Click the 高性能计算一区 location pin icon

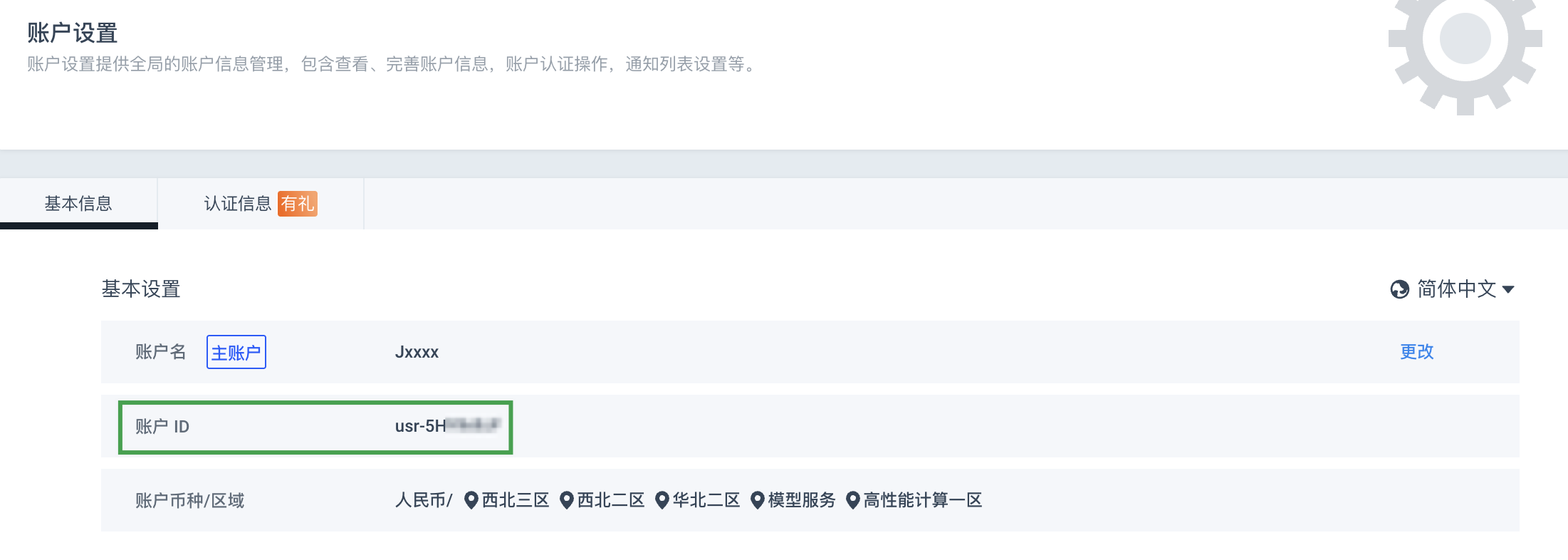coord(852,500)
